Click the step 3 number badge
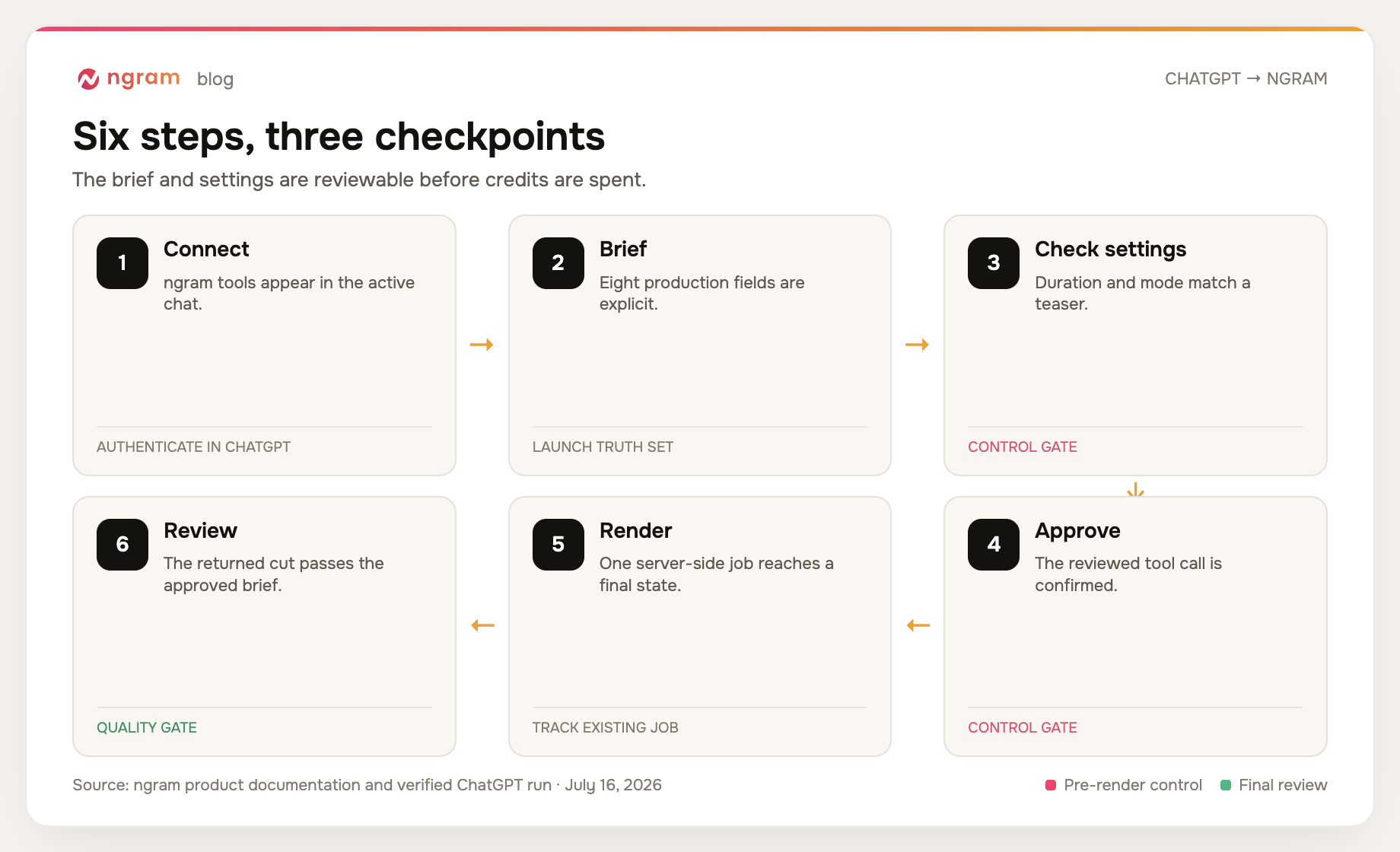 click(x=994, y=263)
